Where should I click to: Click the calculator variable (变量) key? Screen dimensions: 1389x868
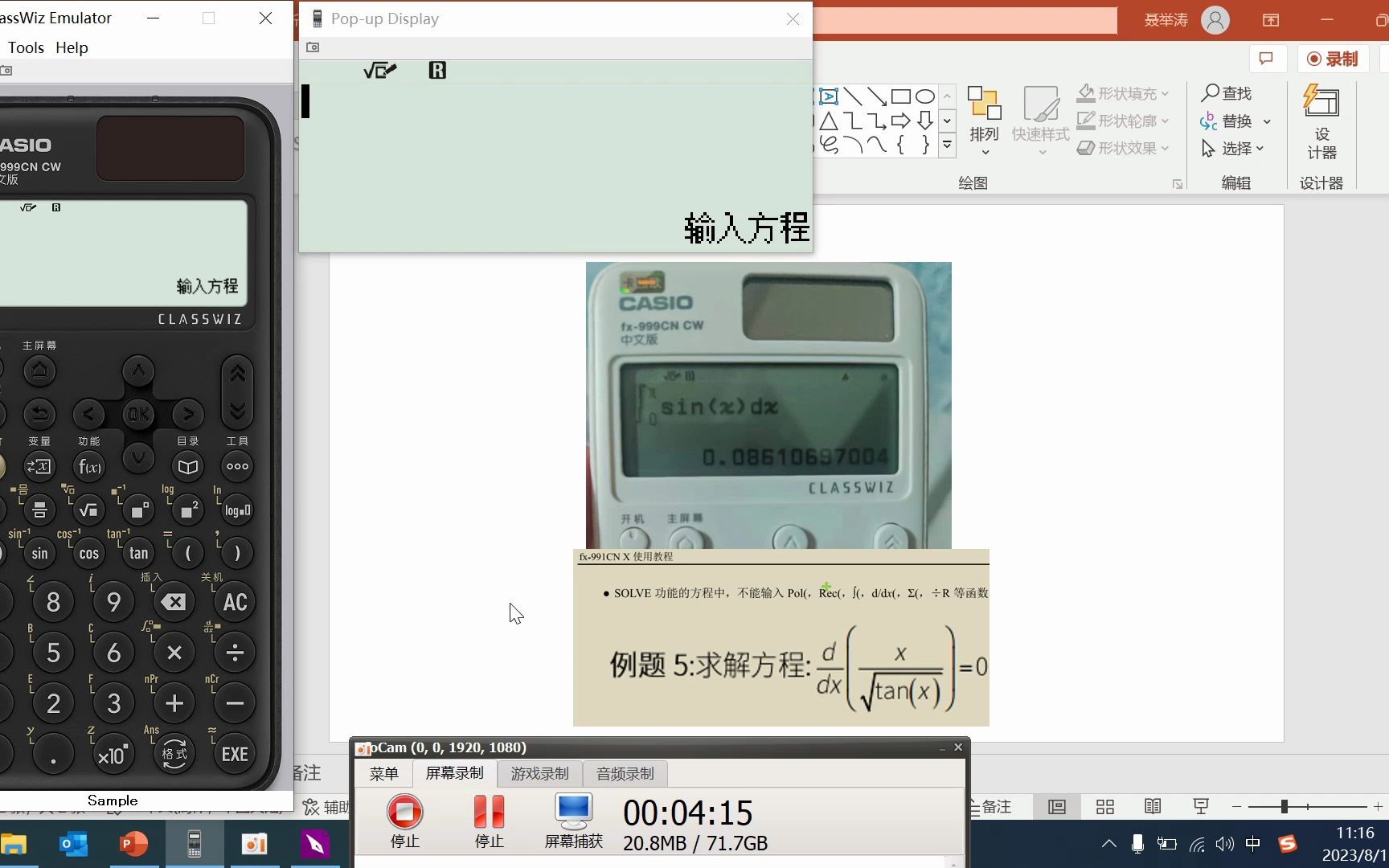(39, 466)
